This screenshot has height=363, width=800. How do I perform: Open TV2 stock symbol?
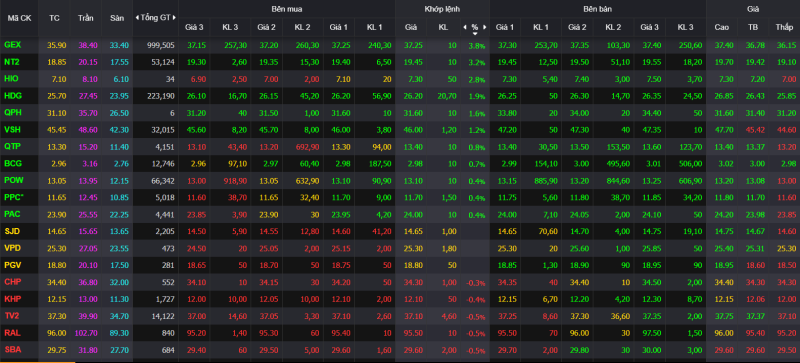pyautogui.click(x=12, y=316)
